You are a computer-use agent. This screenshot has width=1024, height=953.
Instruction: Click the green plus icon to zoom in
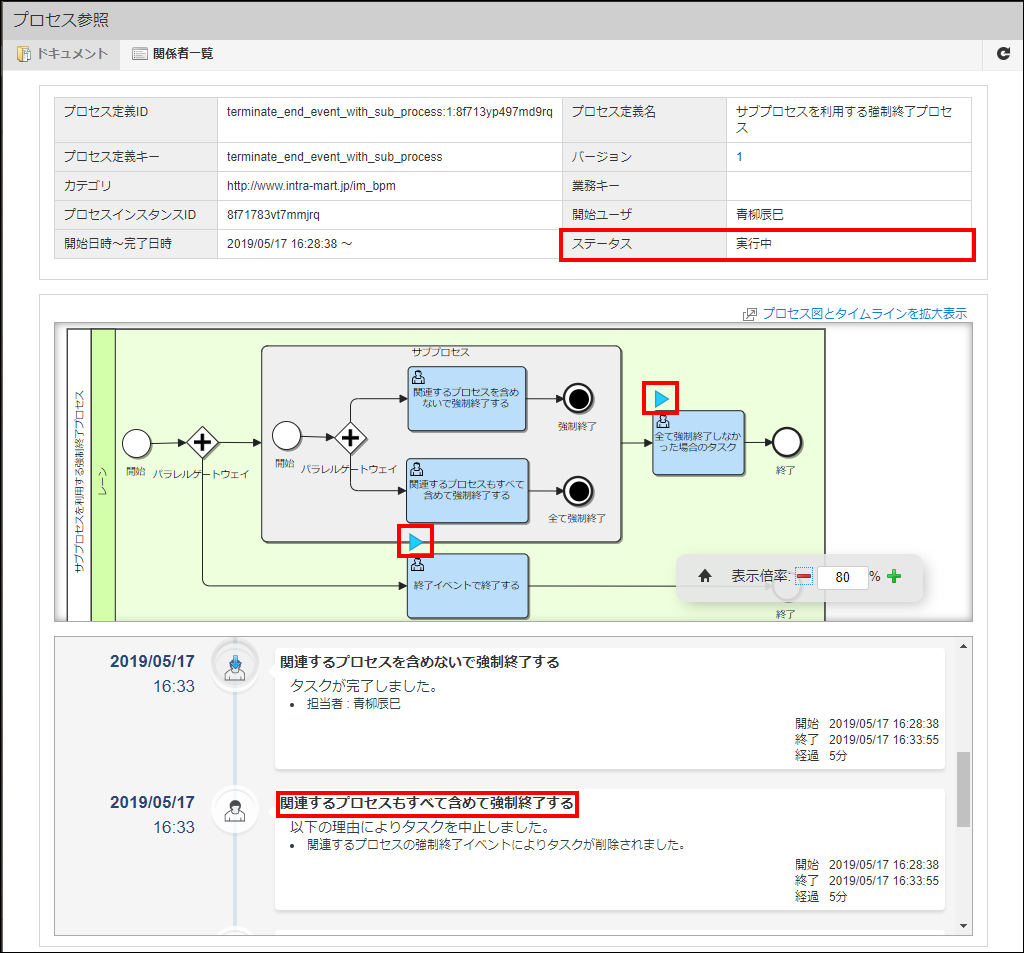(x=894, y=577)
